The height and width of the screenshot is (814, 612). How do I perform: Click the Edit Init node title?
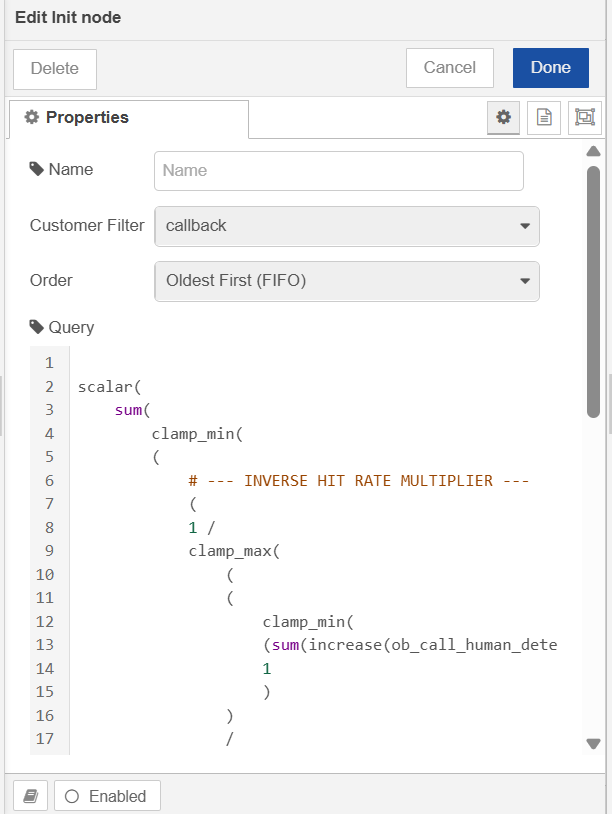68,18
